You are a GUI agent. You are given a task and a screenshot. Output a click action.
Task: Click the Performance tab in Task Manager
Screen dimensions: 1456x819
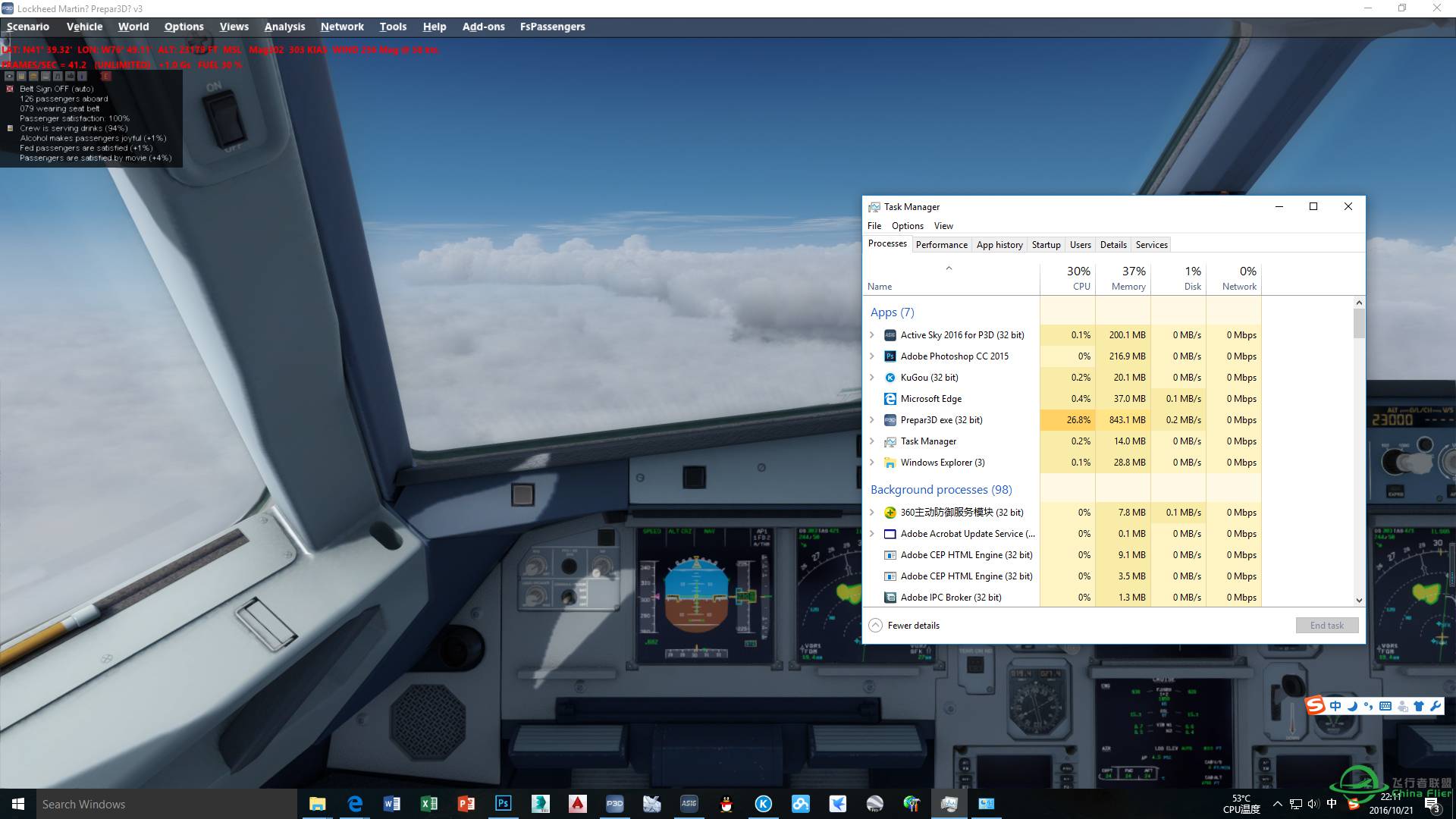pos(940,244)
